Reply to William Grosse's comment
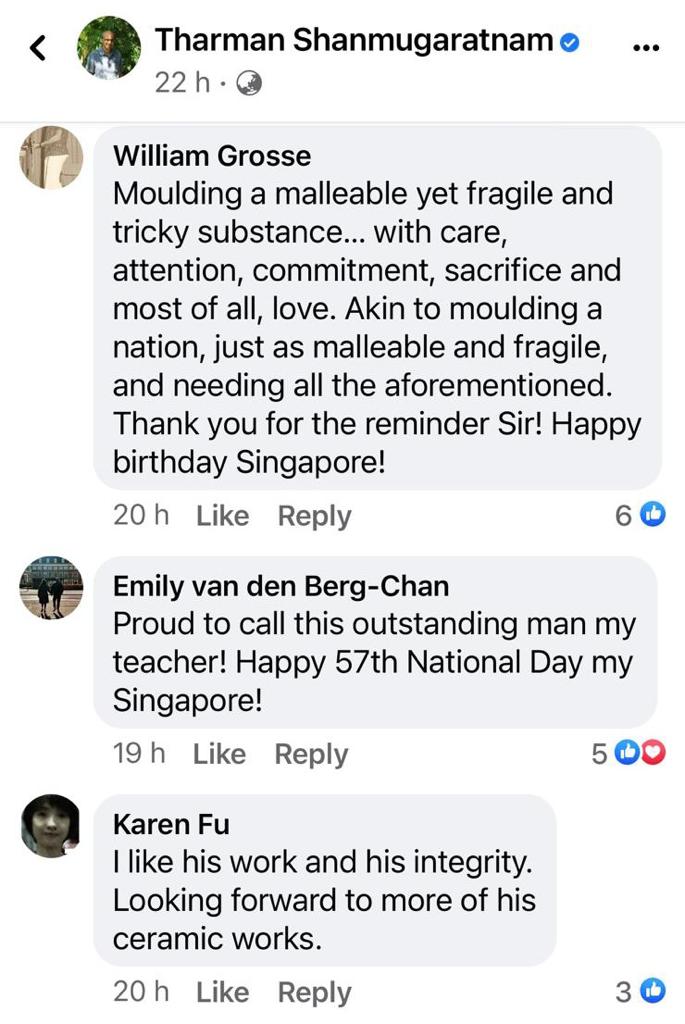The image size is (685, 1024). [314, 516]
